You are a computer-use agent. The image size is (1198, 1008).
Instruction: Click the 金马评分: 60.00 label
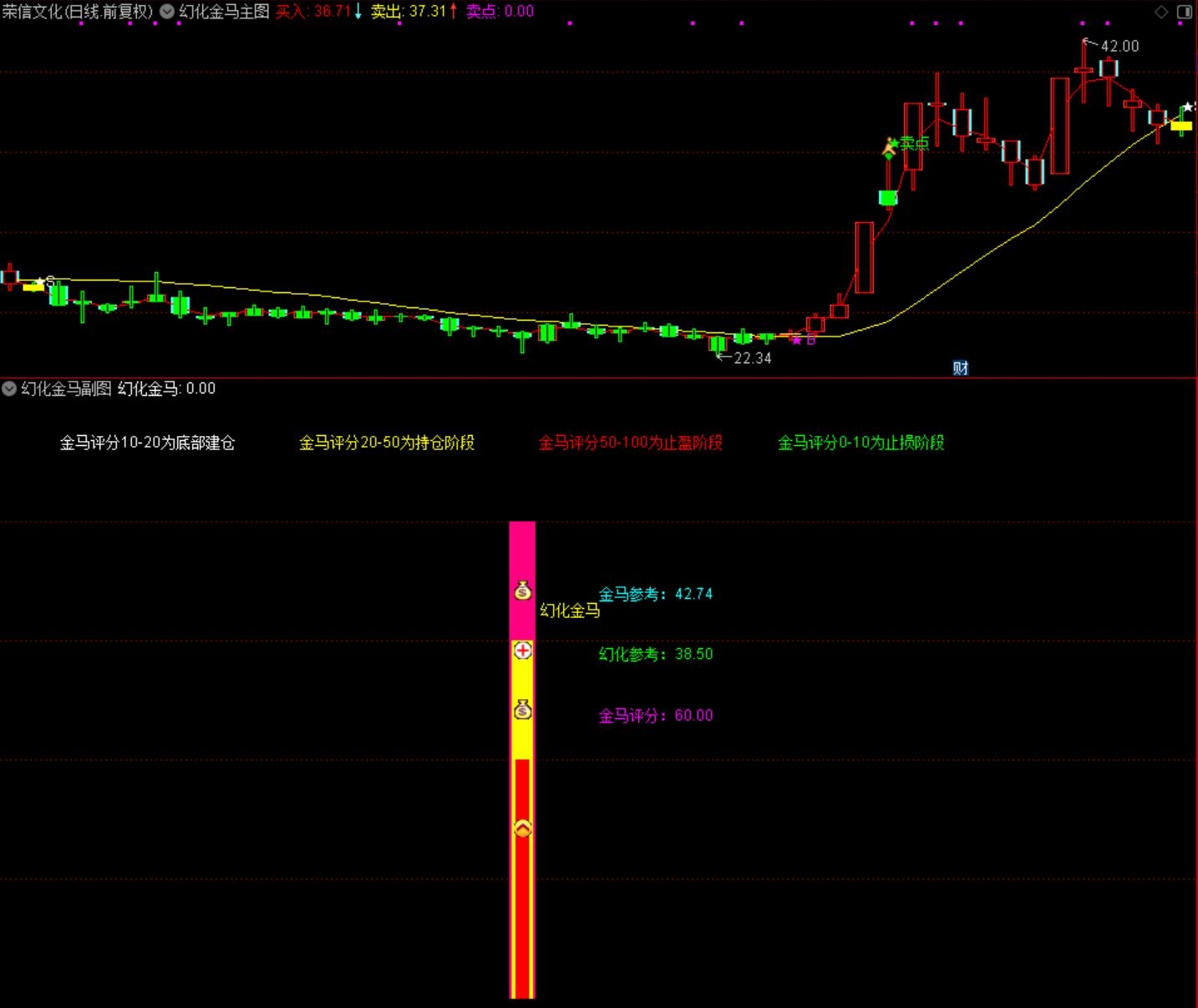click(656, 715)
